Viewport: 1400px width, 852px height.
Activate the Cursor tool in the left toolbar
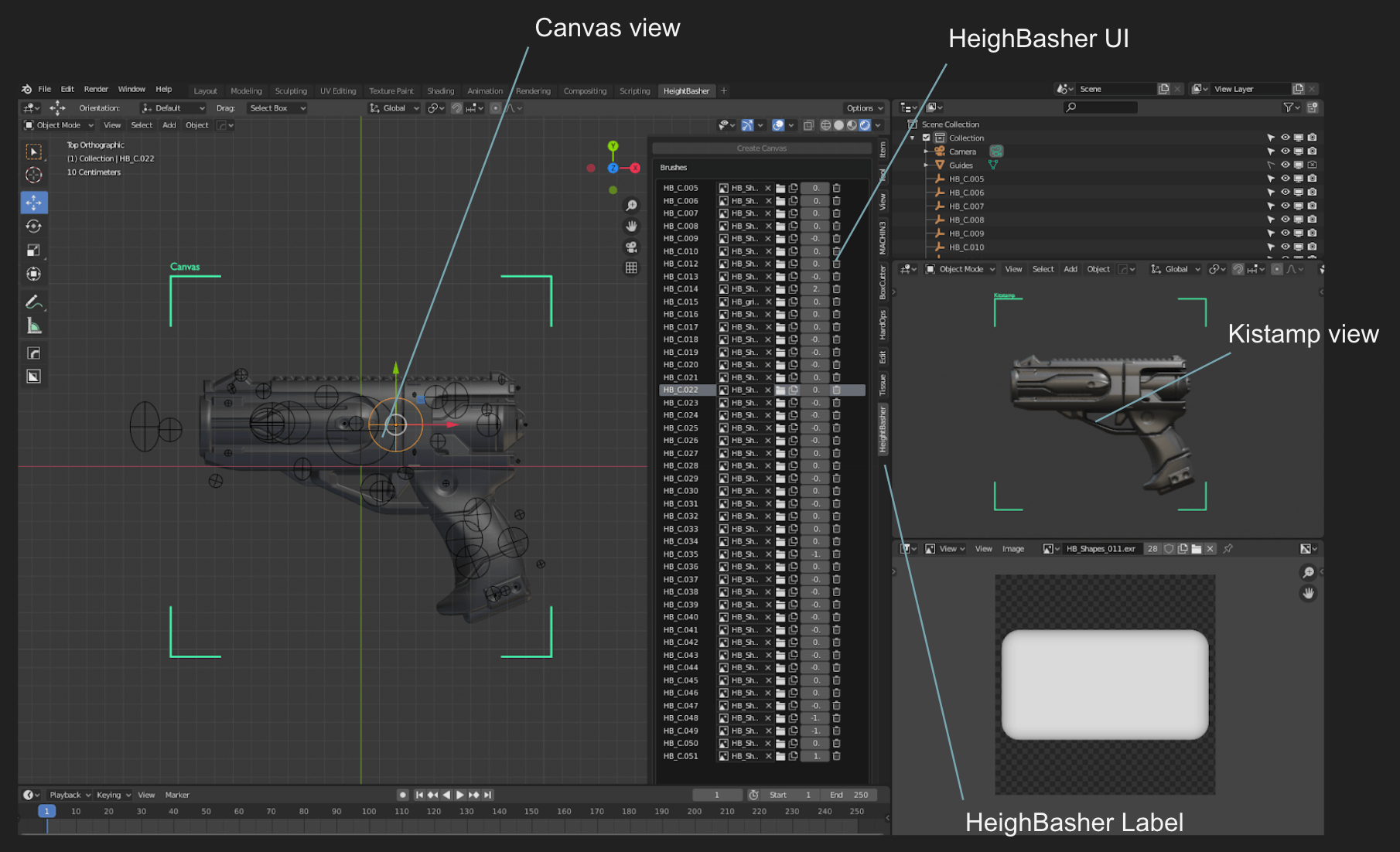pyautogui.click(x=33, y=176)
